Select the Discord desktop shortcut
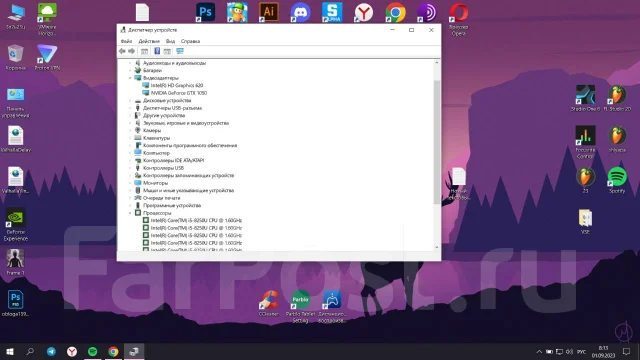The image size is (640, 360). (x=300, y=12)
